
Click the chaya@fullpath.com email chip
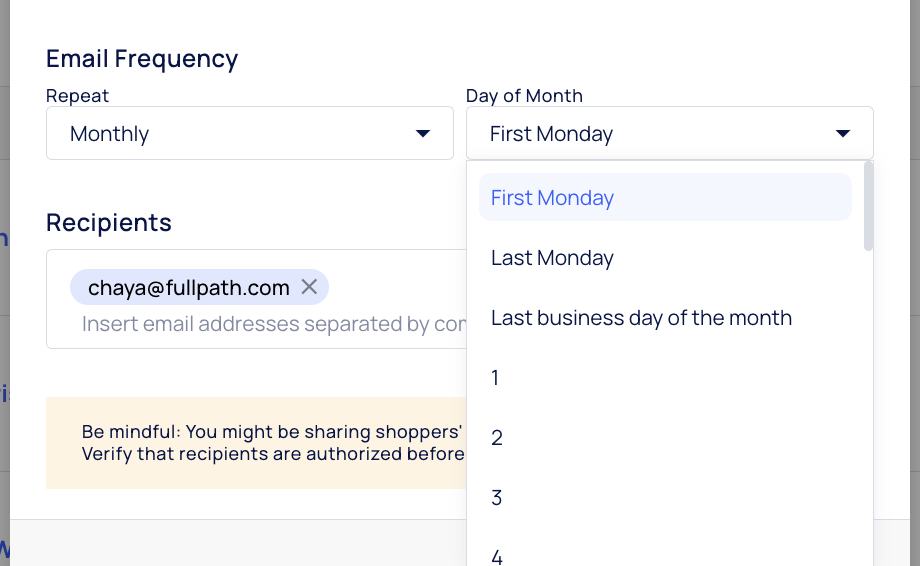pyautogui.click(x=188, y=288)
